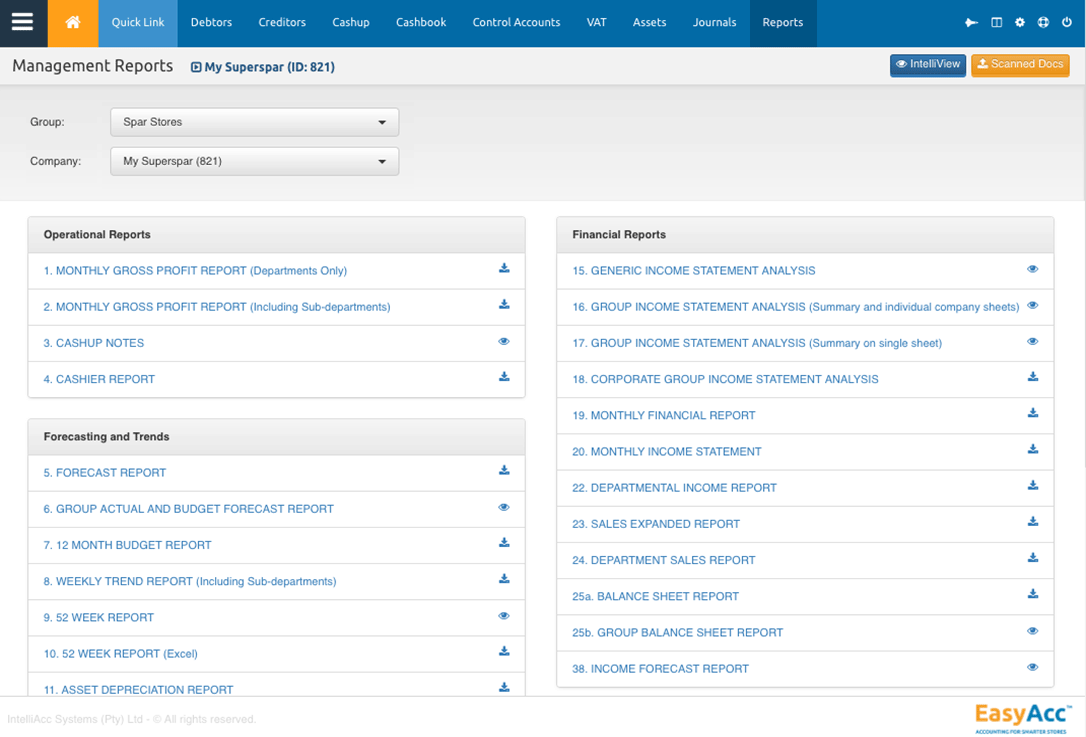Open the 23. SALES EXPANDED REPORT link
Viewport: 1086px width, 737px height.
pyautogui.click(x=656, y=524)
